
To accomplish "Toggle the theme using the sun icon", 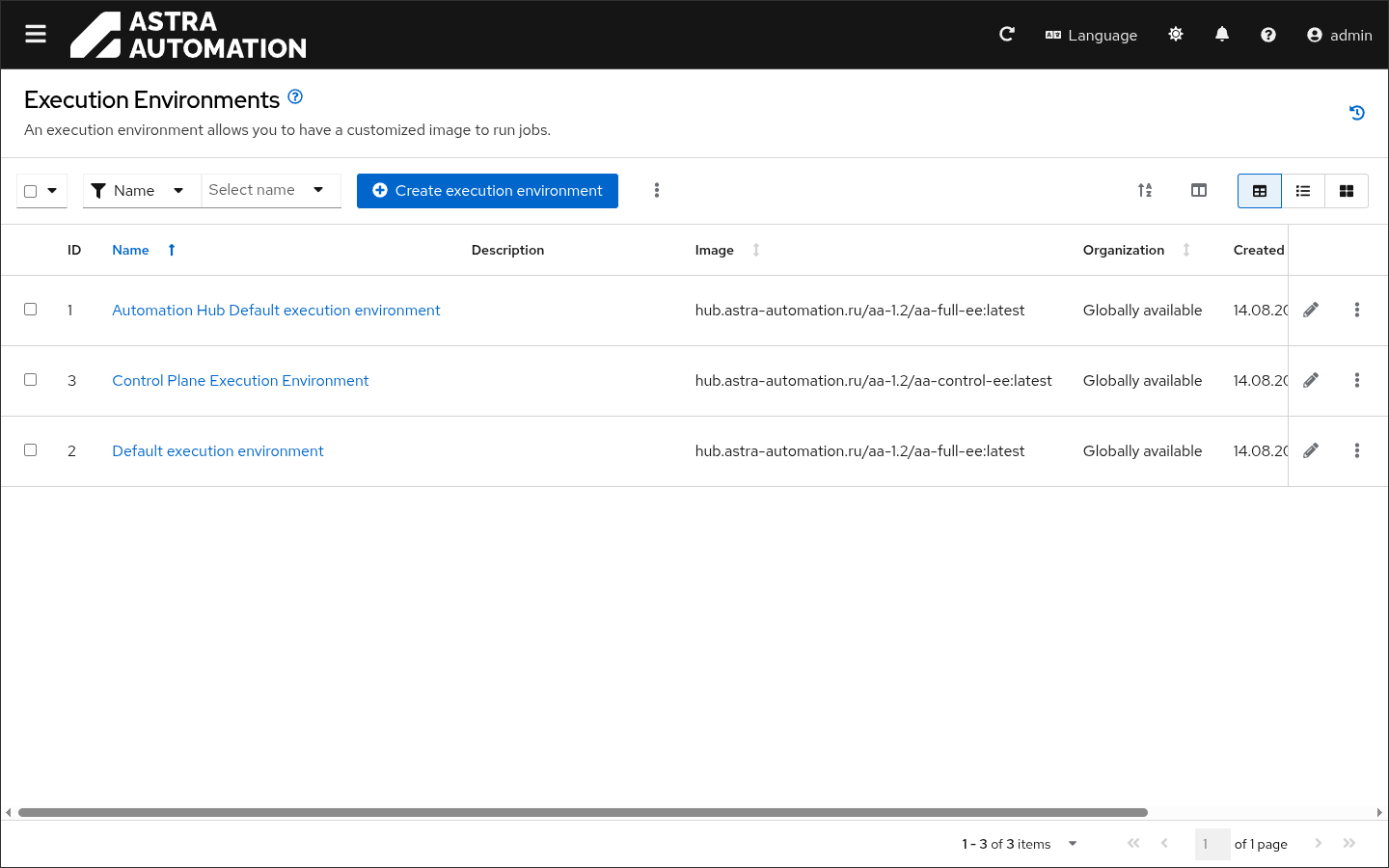I will point(1175,35).
